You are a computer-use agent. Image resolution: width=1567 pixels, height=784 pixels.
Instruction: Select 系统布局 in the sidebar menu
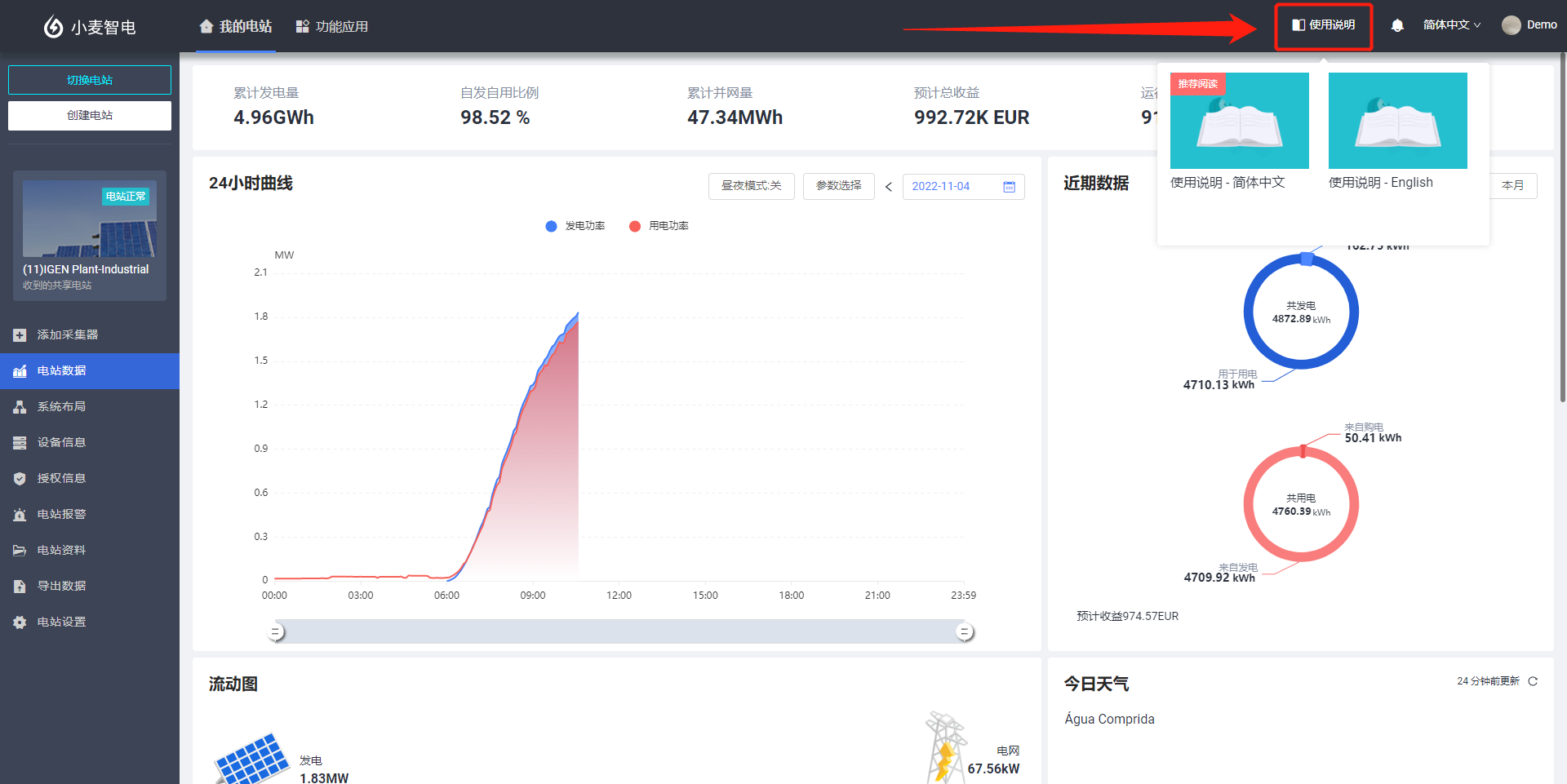click(61, 406)
